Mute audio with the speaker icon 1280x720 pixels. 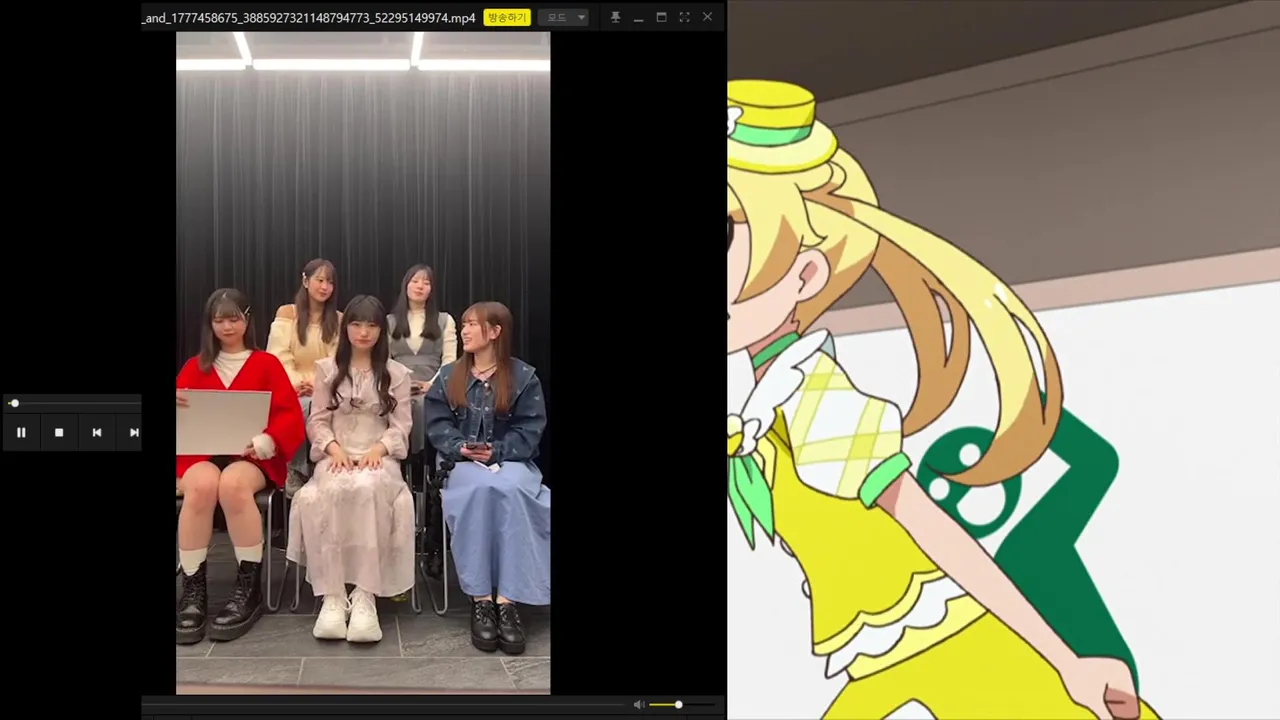click(x=639, y=705)
